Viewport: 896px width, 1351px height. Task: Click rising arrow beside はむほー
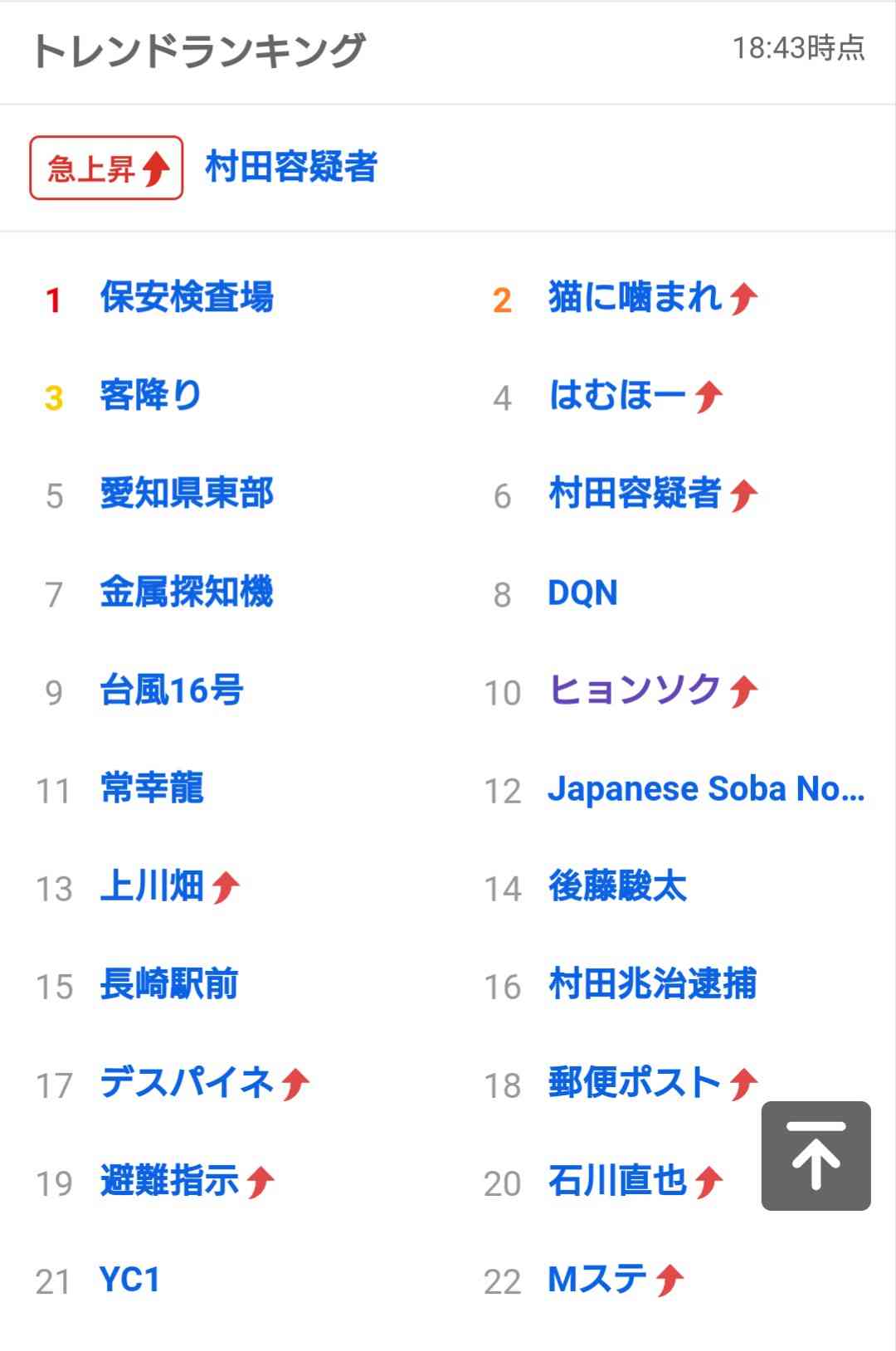click(x=709, y=396)
